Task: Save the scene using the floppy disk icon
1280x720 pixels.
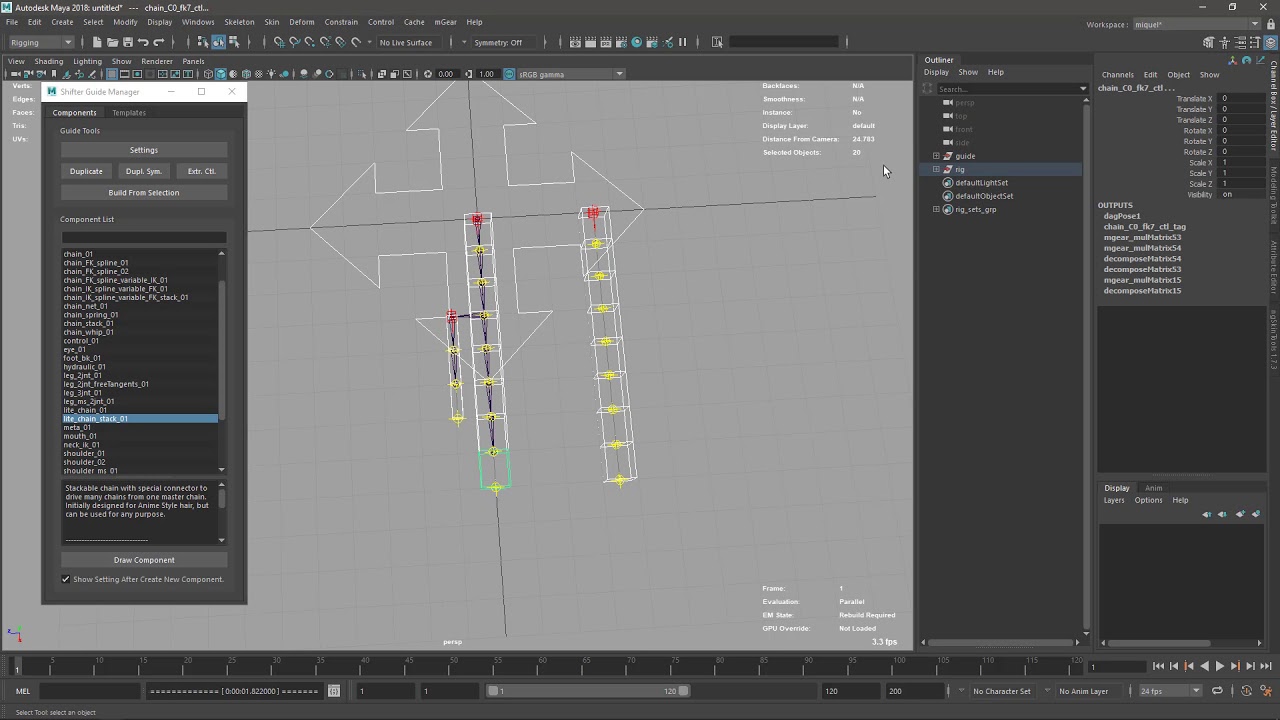Action: (128, 42)
